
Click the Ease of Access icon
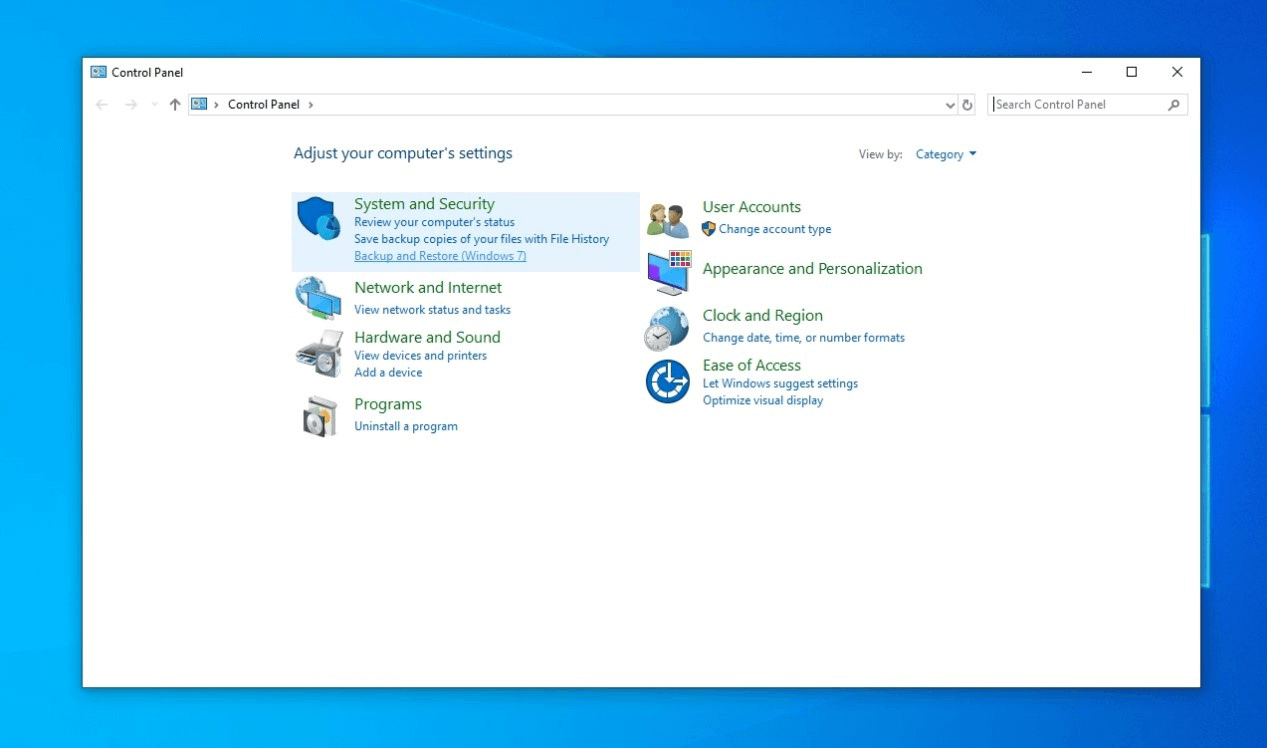[x=667, y=381]
